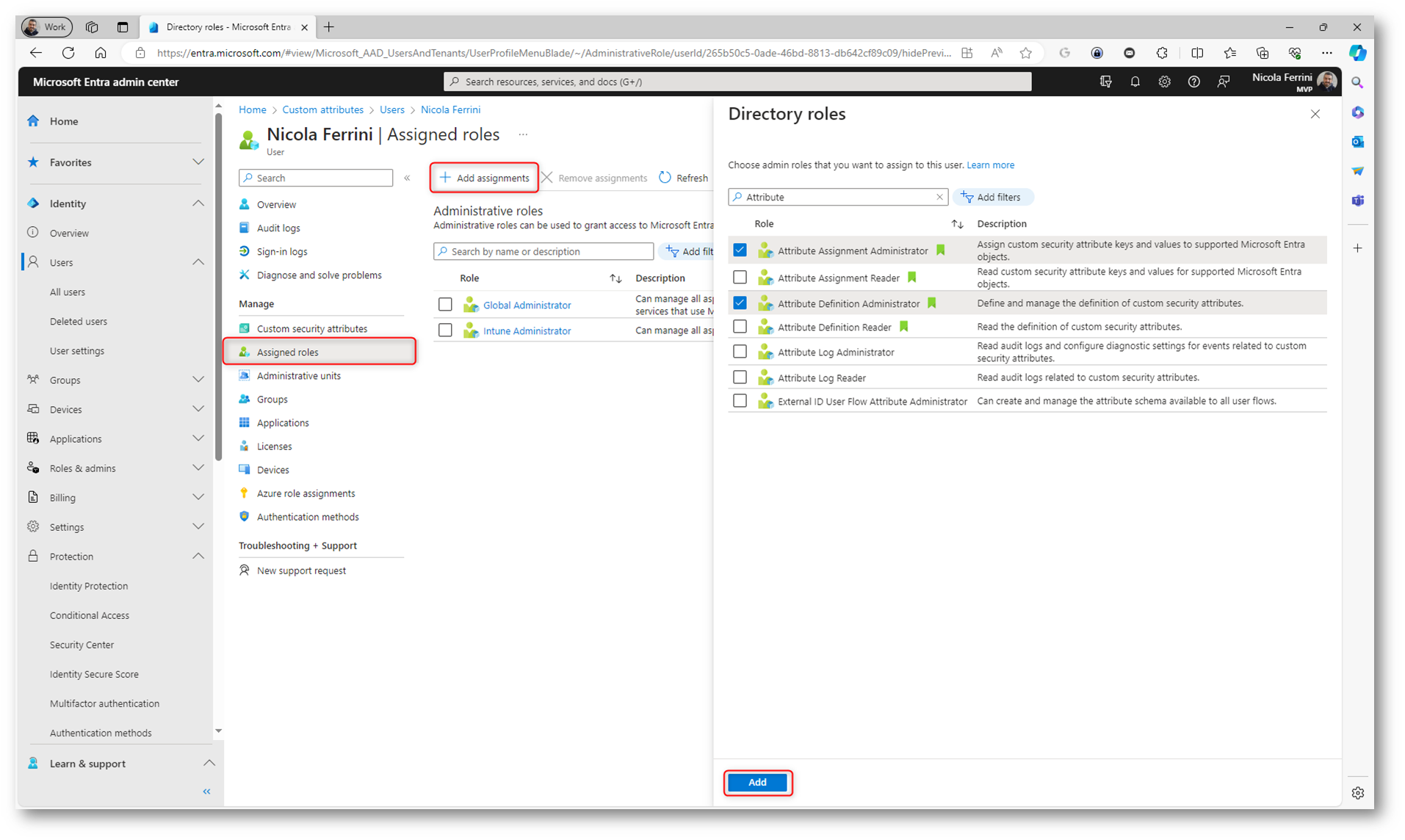Expand Devices in left navigation
The image size is (1405, 840).
(x=198, y=409)
